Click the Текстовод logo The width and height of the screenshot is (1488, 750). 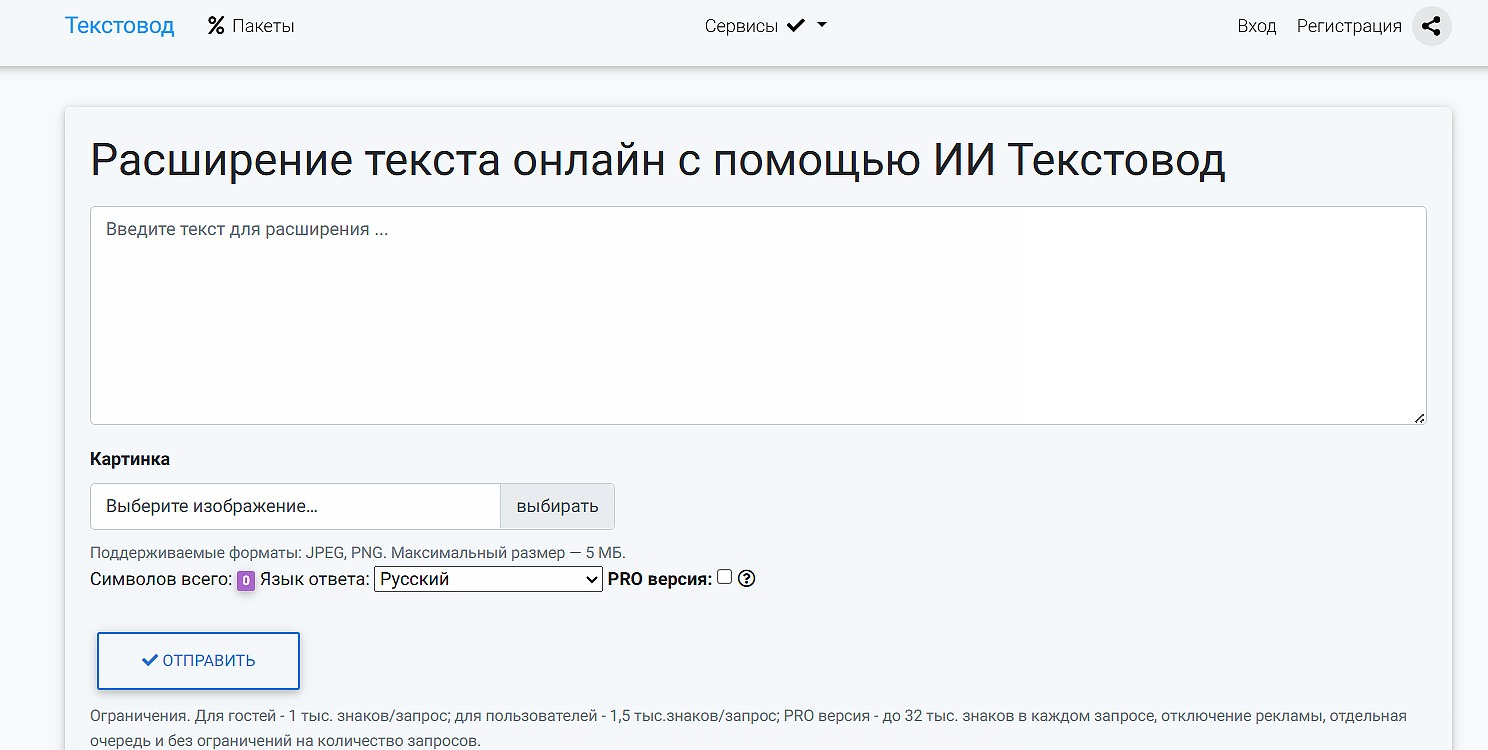click(x=119, y=25)
